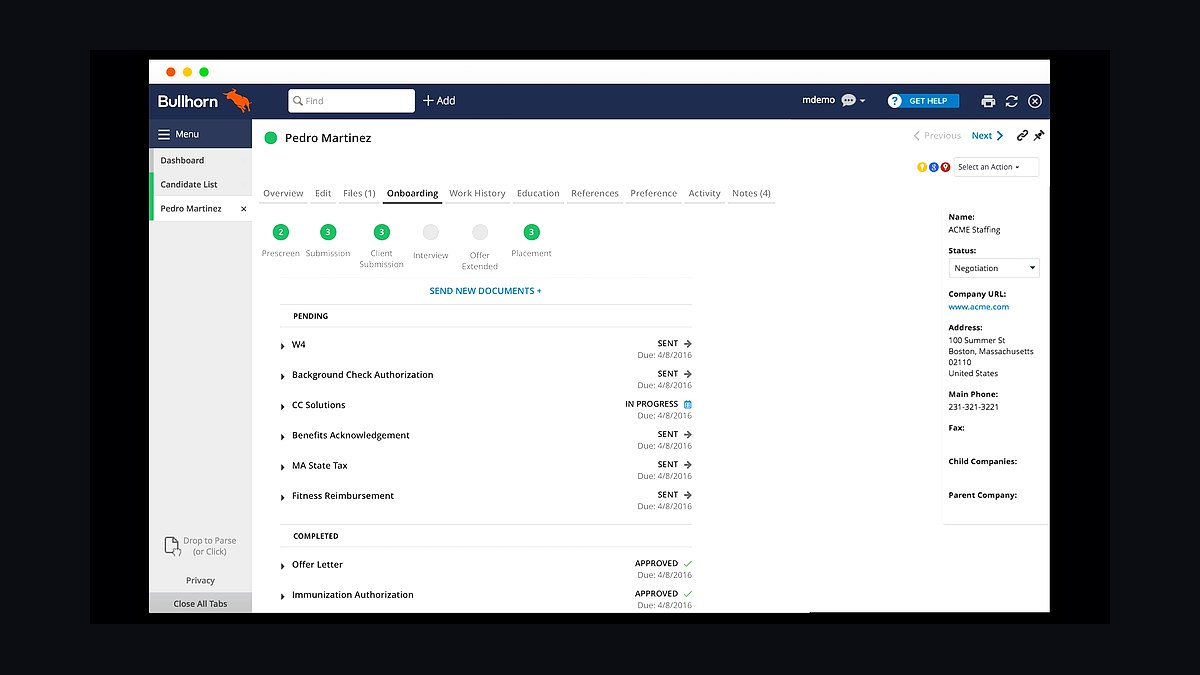This screenshot has height=675, width=1200.
Task: Open the mdemo user dropdown arrow
Action: click(863, 101)
